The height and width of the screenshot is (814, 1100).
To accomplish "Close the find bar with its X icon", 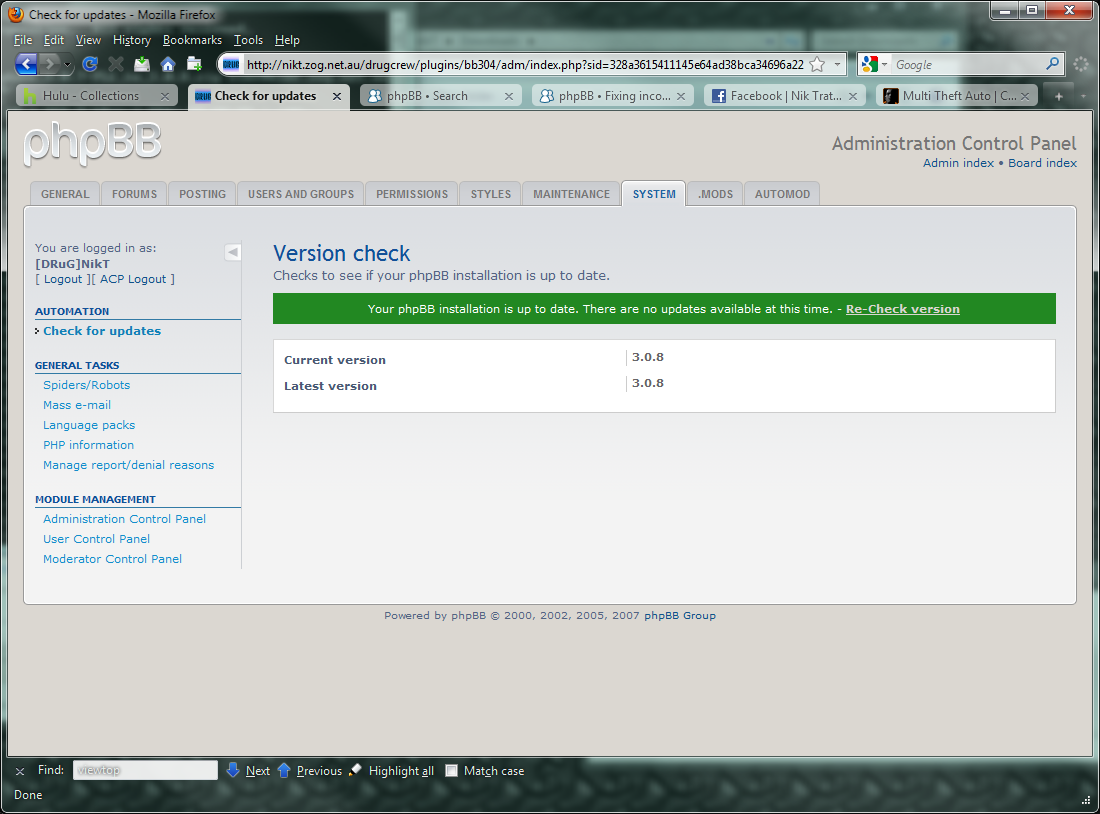I will [x=20, y=771].
